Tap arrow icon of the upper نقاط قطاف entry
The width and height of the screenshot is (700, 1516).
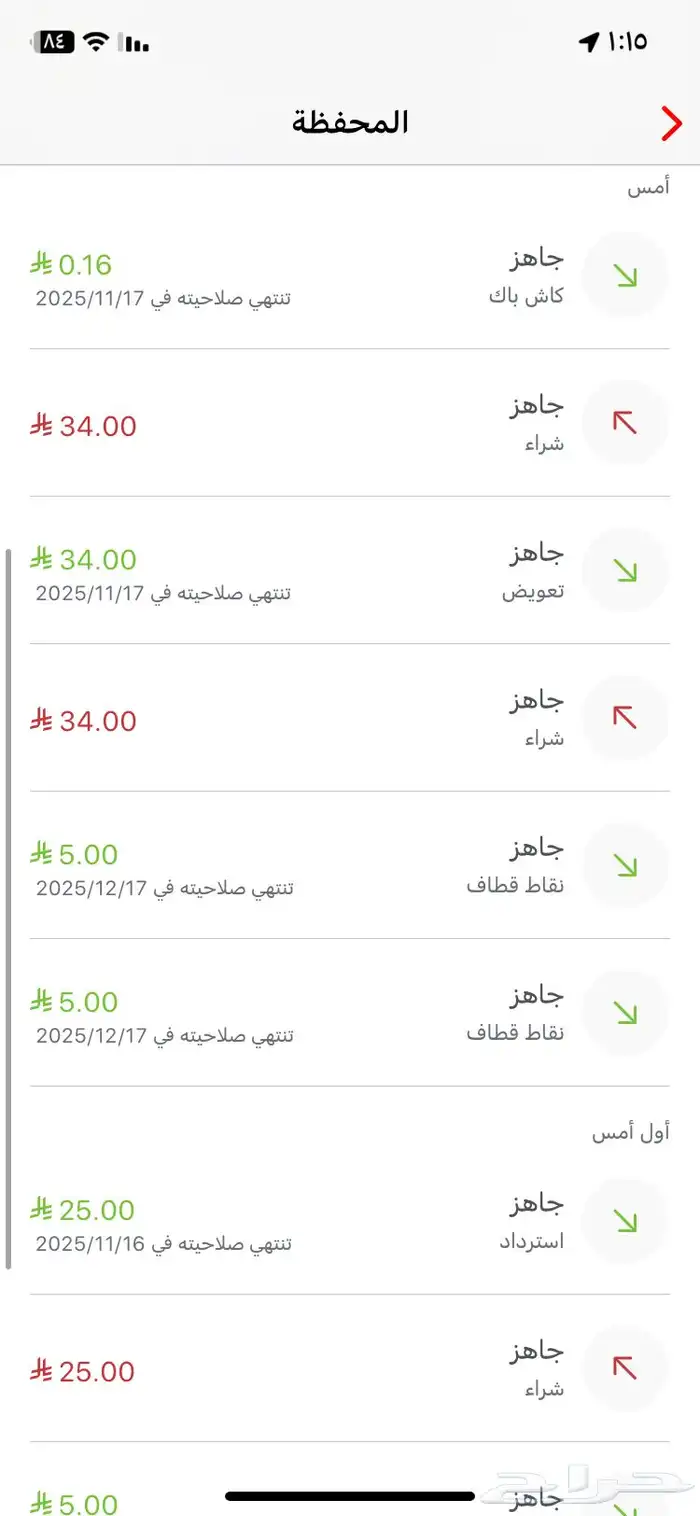tap(626, 865)
